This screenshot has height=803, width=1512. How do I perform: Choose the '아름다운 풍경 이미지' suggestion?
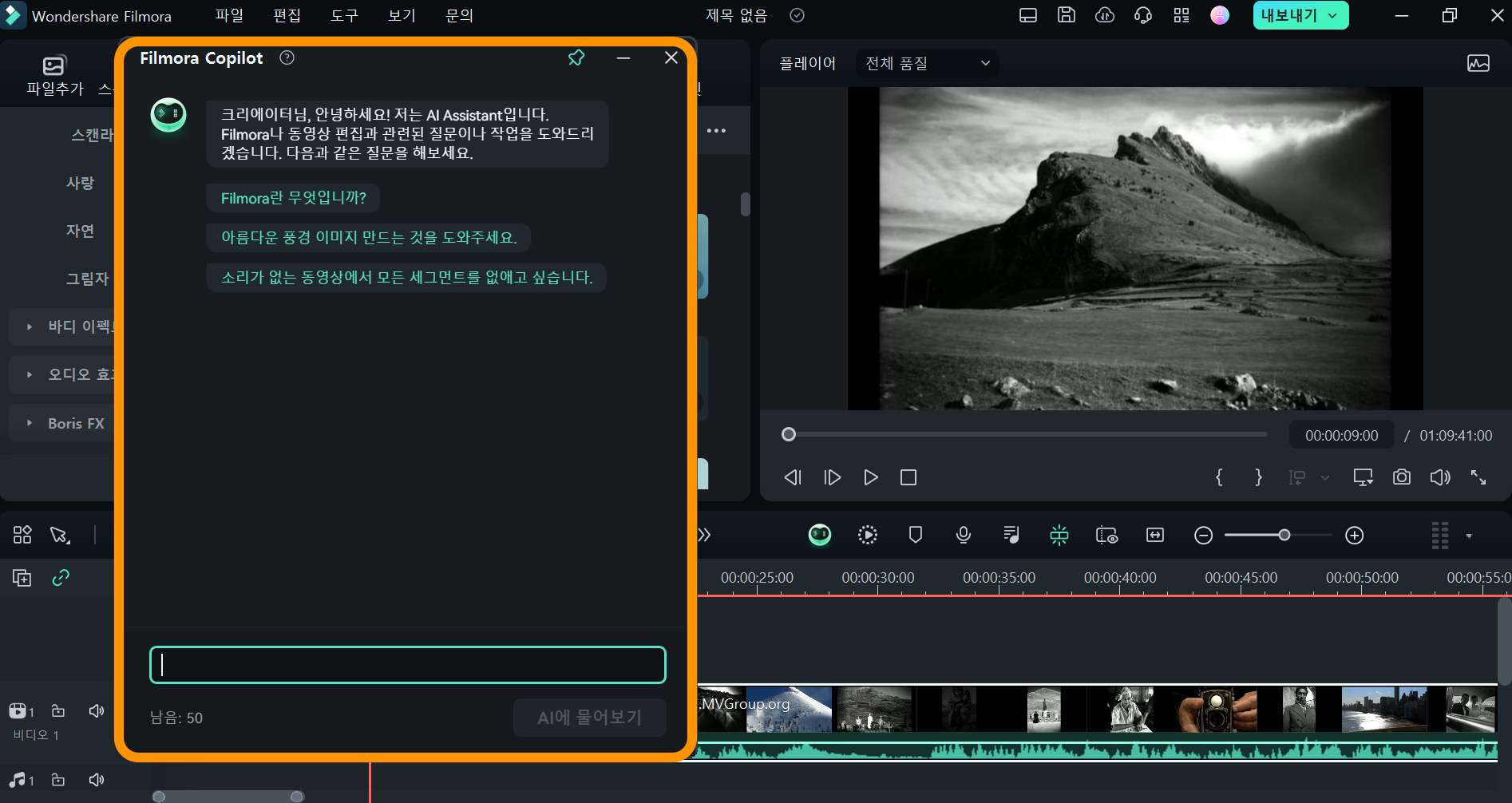(x=369, y=238)
